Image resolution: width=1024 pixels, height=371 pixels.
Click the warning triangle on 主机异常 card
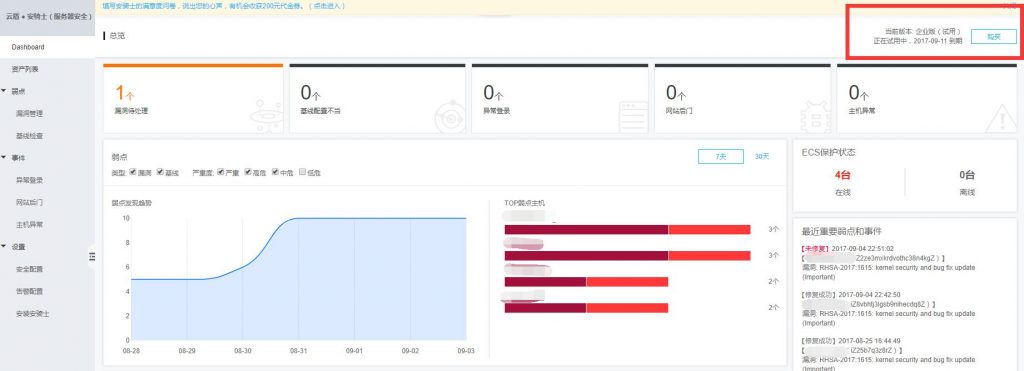tap(1000, 118)
